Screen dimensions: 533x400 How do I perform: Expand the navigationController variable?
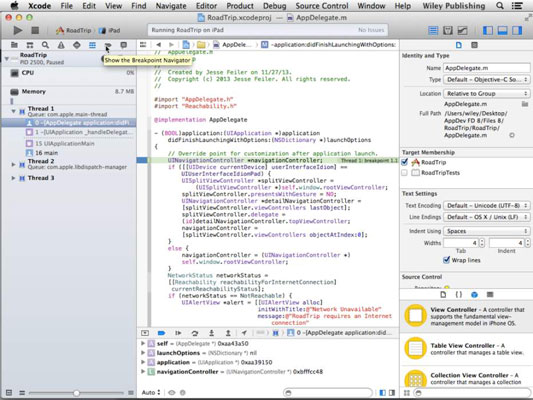point(143,371)
